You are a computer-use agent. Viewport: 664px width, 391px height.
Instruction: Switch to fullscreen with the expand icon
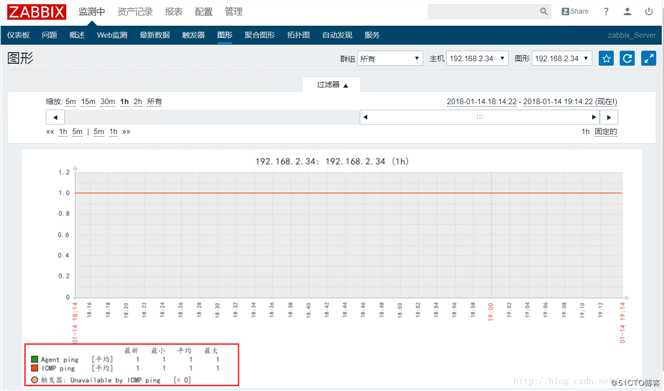coord(649,58)
